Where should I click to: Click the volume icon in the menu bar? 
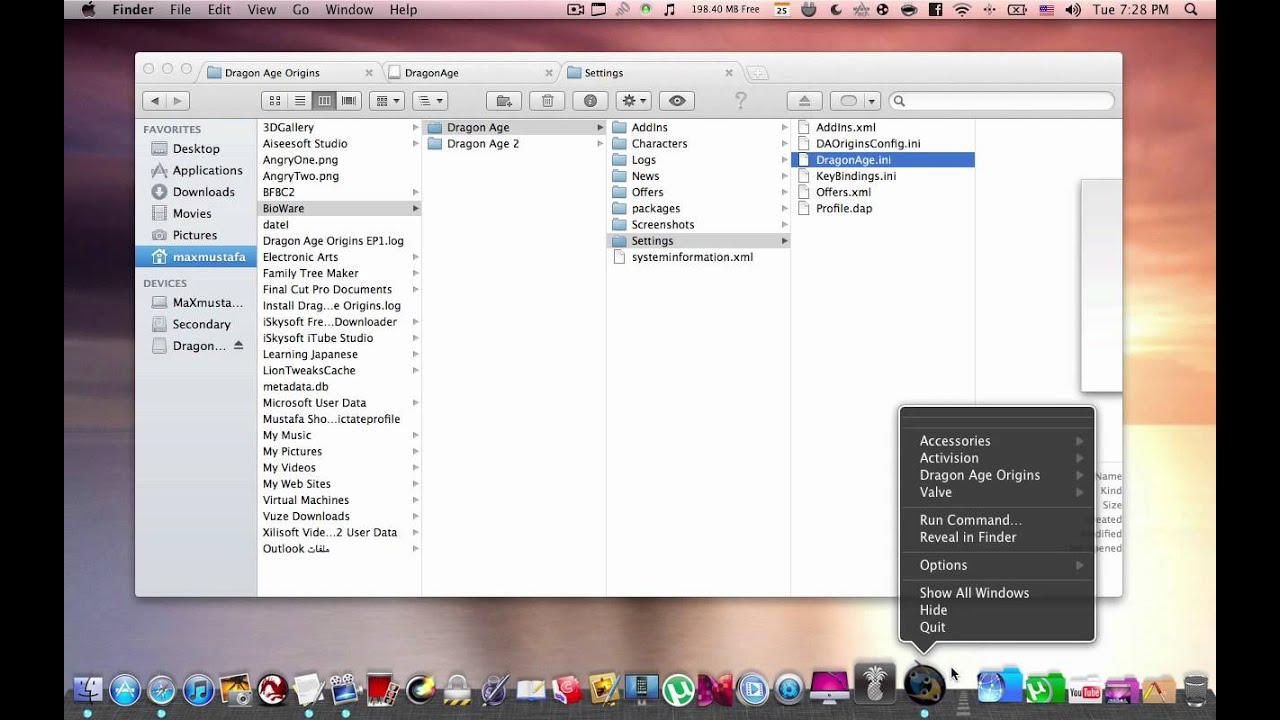[1073, 10]
